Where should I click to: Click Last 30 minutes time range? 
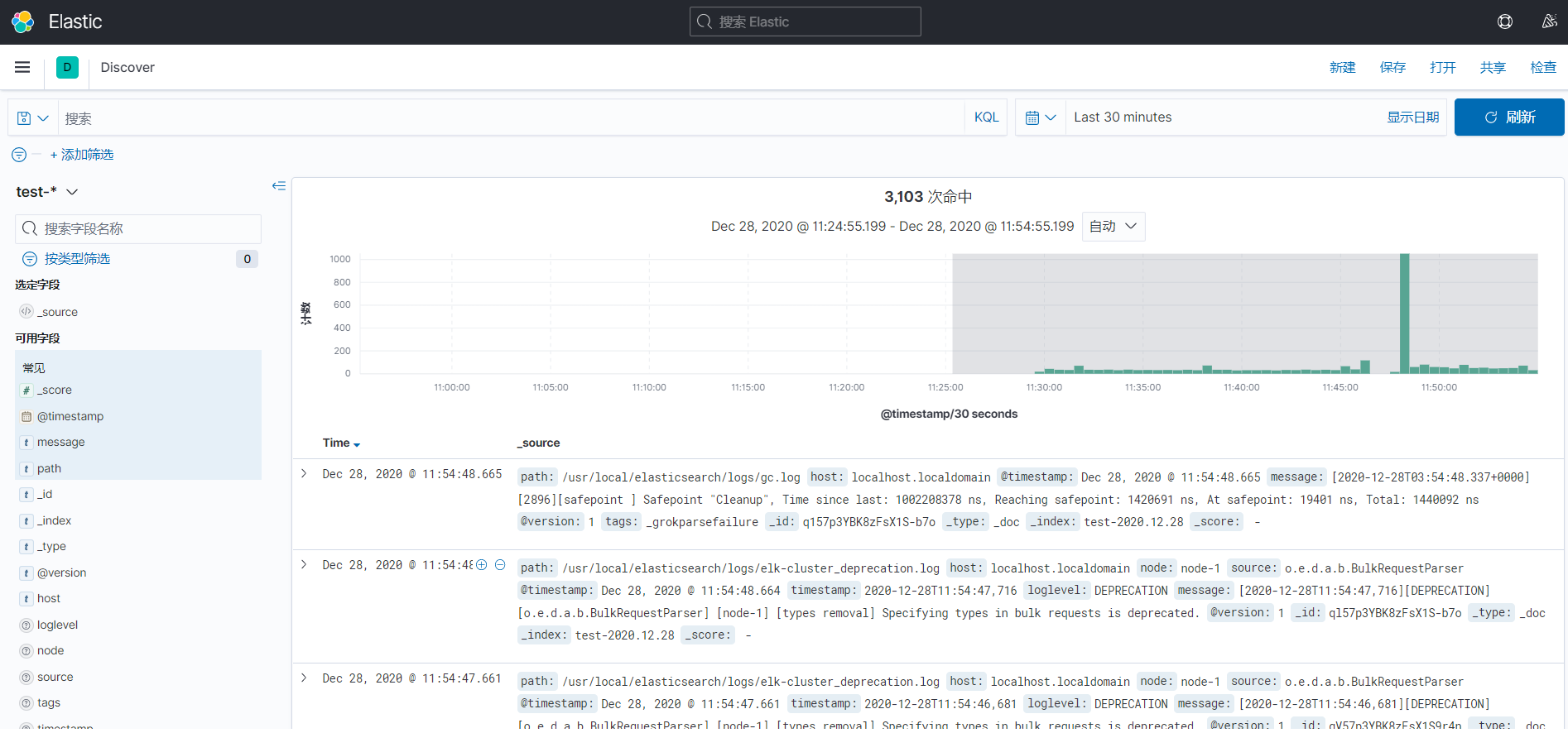[1123, 117]
